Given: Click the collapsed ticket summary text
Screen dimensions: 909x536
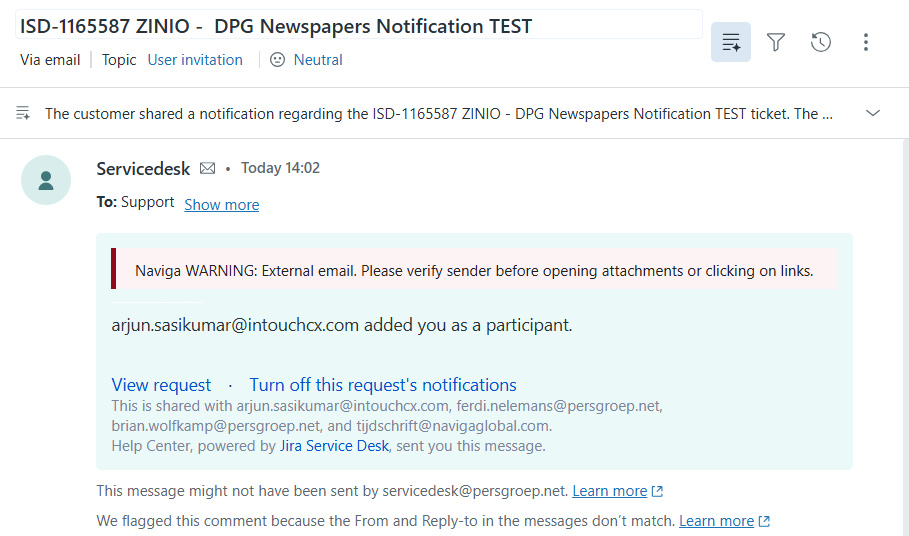Looking at the screenshot, I should click(x=439, y=114).
